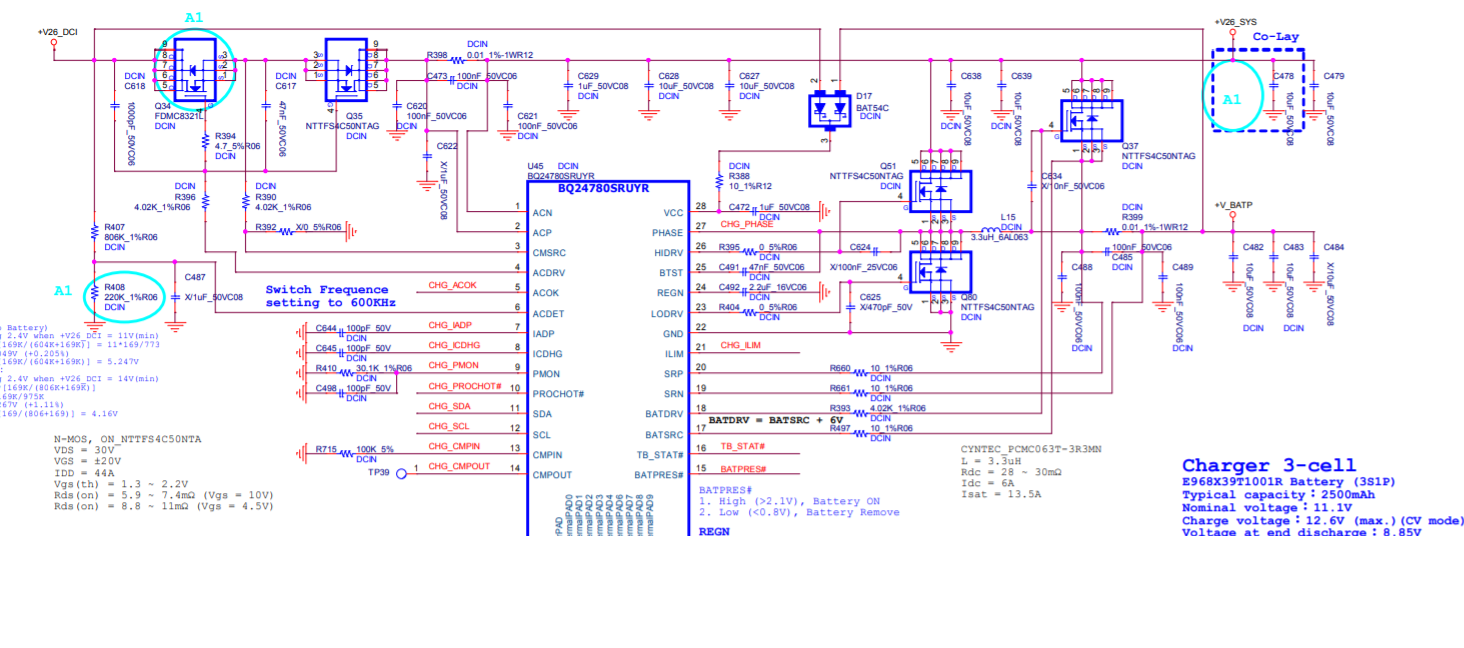Click the Q35 designator text
This screenshot has width=1464, height=648.
coord(354,116)
